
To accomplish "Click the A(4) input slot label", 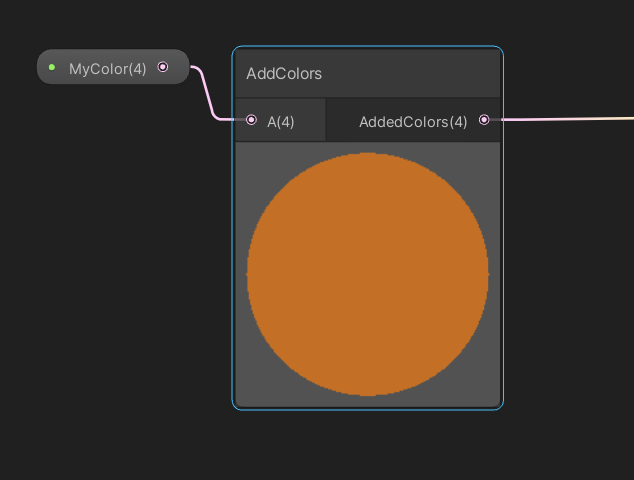I will (x=281, y=122).
